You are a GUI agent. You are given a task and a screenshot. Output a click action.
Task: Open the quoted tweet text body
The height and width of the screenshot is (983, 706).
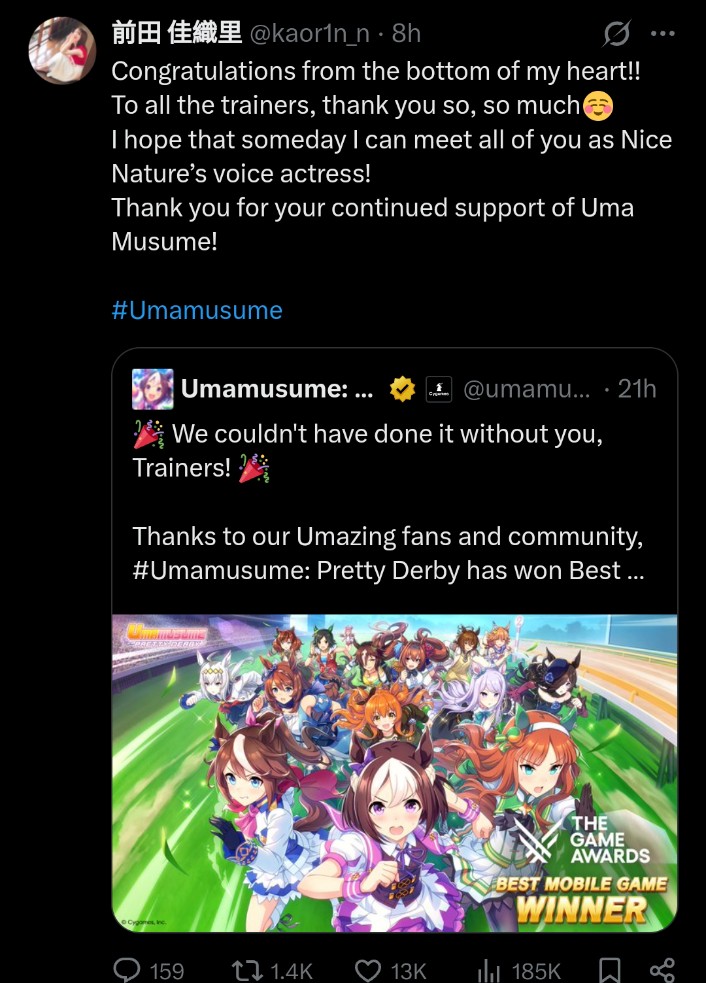click(388, 502)
